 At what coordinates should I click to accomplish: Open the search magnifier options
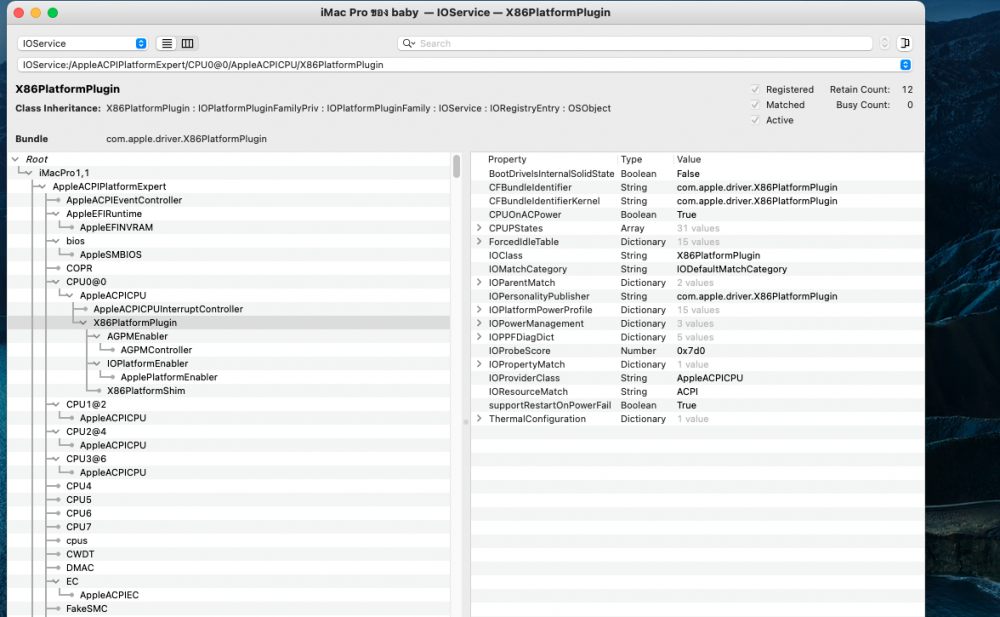pyautogui.click(x=409, y=43)
